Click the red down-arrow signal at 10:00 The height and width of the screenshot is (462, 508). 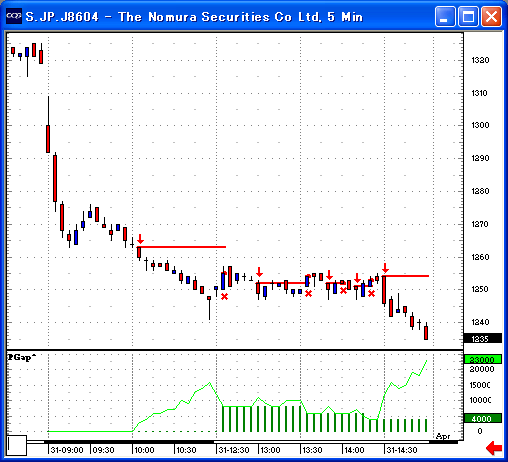tap(140, 239)
